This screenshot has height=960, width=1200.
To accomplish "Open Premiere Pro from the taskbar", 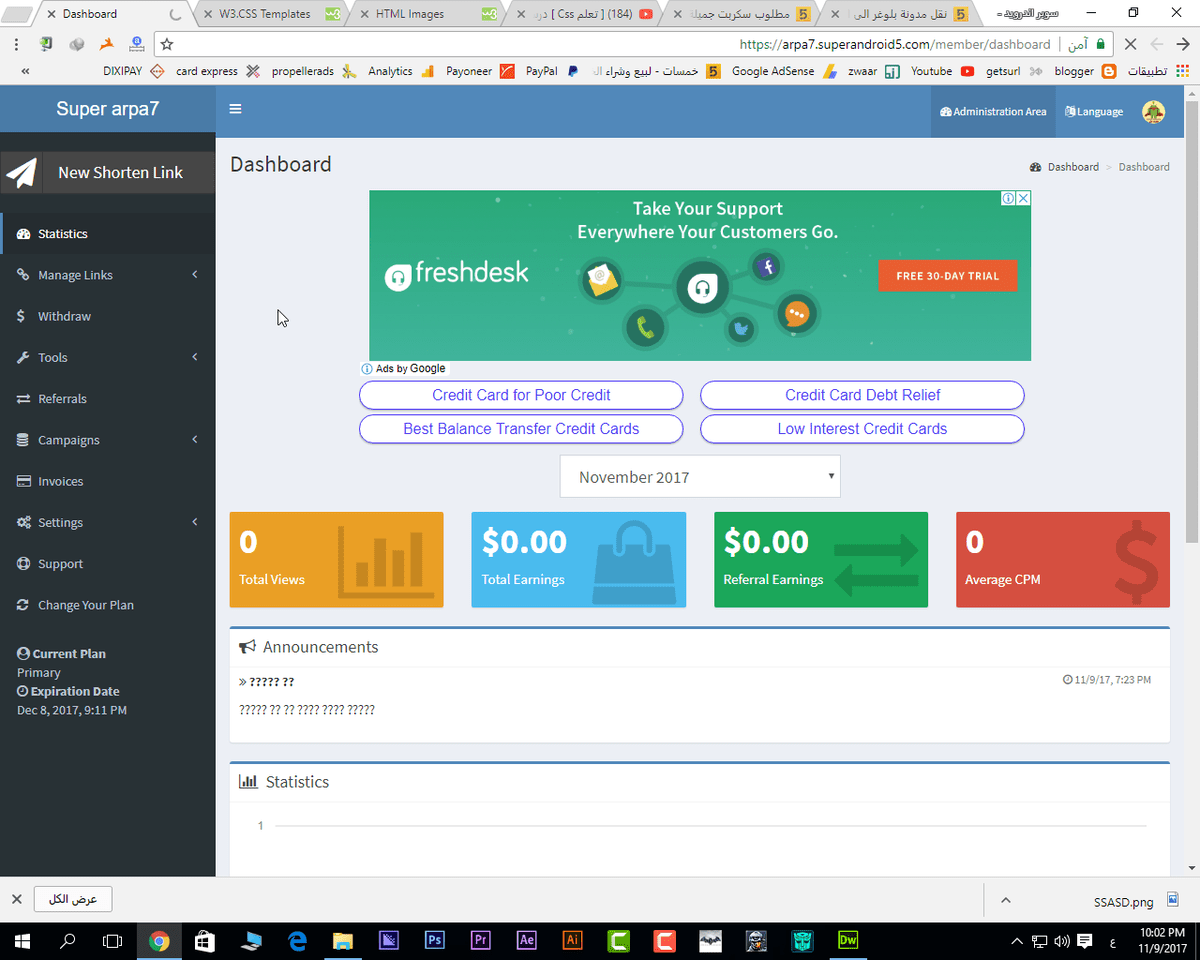I will 480,940.
